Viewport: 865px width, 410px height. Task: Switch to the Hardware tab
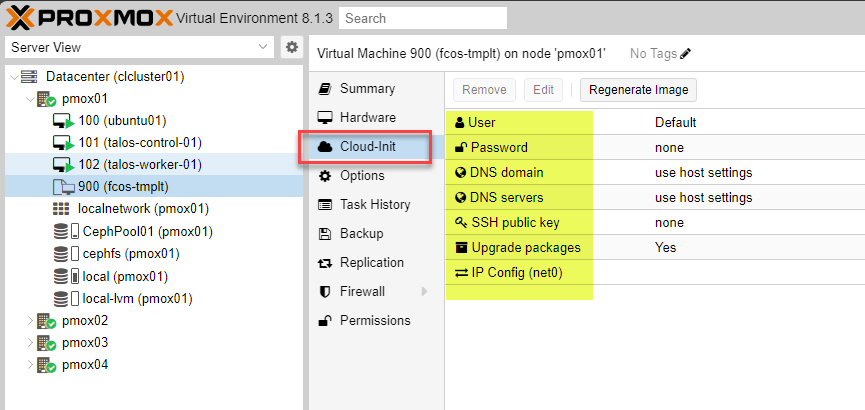tap(367, 118)
